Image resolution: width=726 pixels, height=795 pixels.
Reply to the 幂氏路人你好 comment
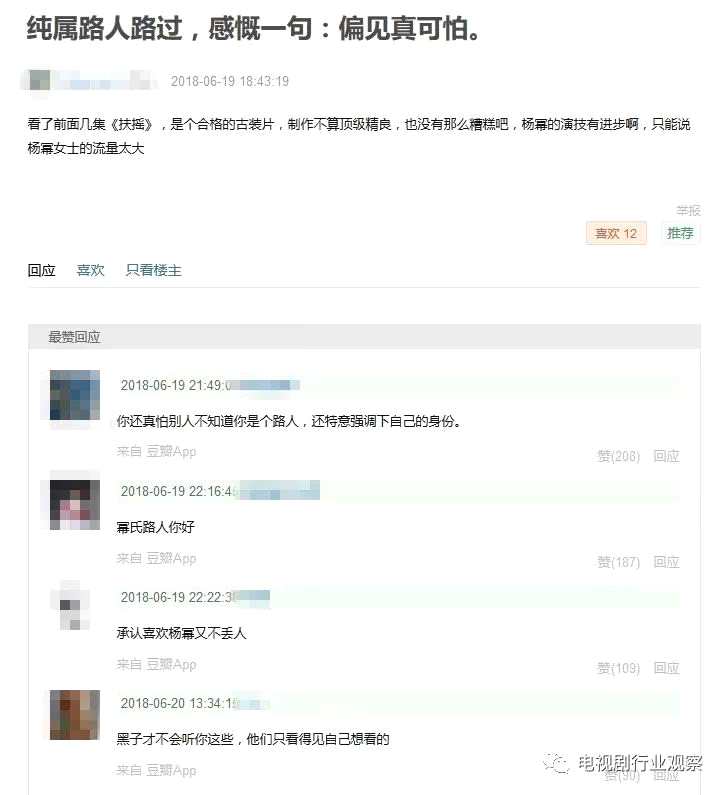[x=666, y=562]
